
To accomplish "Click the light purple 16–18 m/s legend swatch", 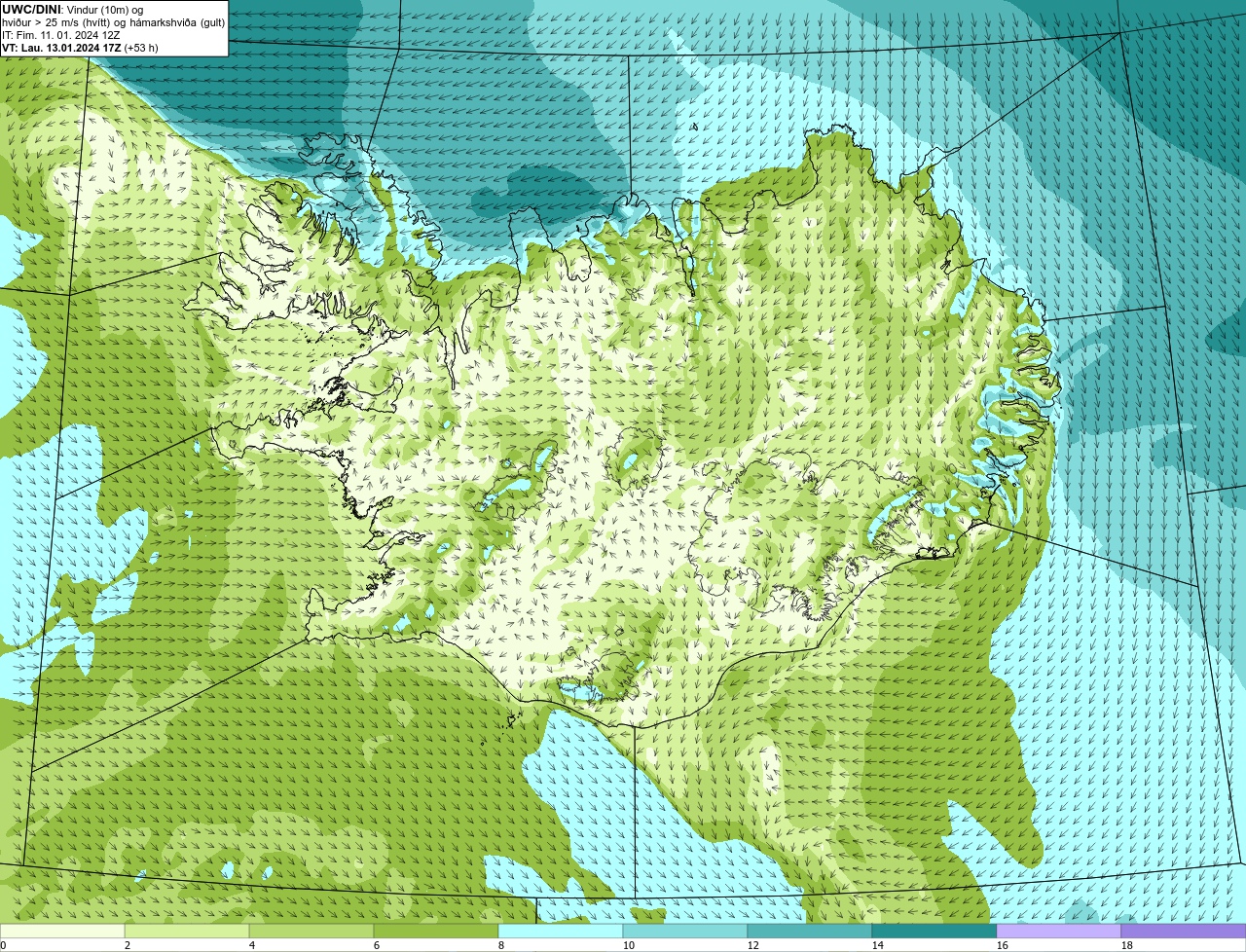I will (x=1059, y=931).
